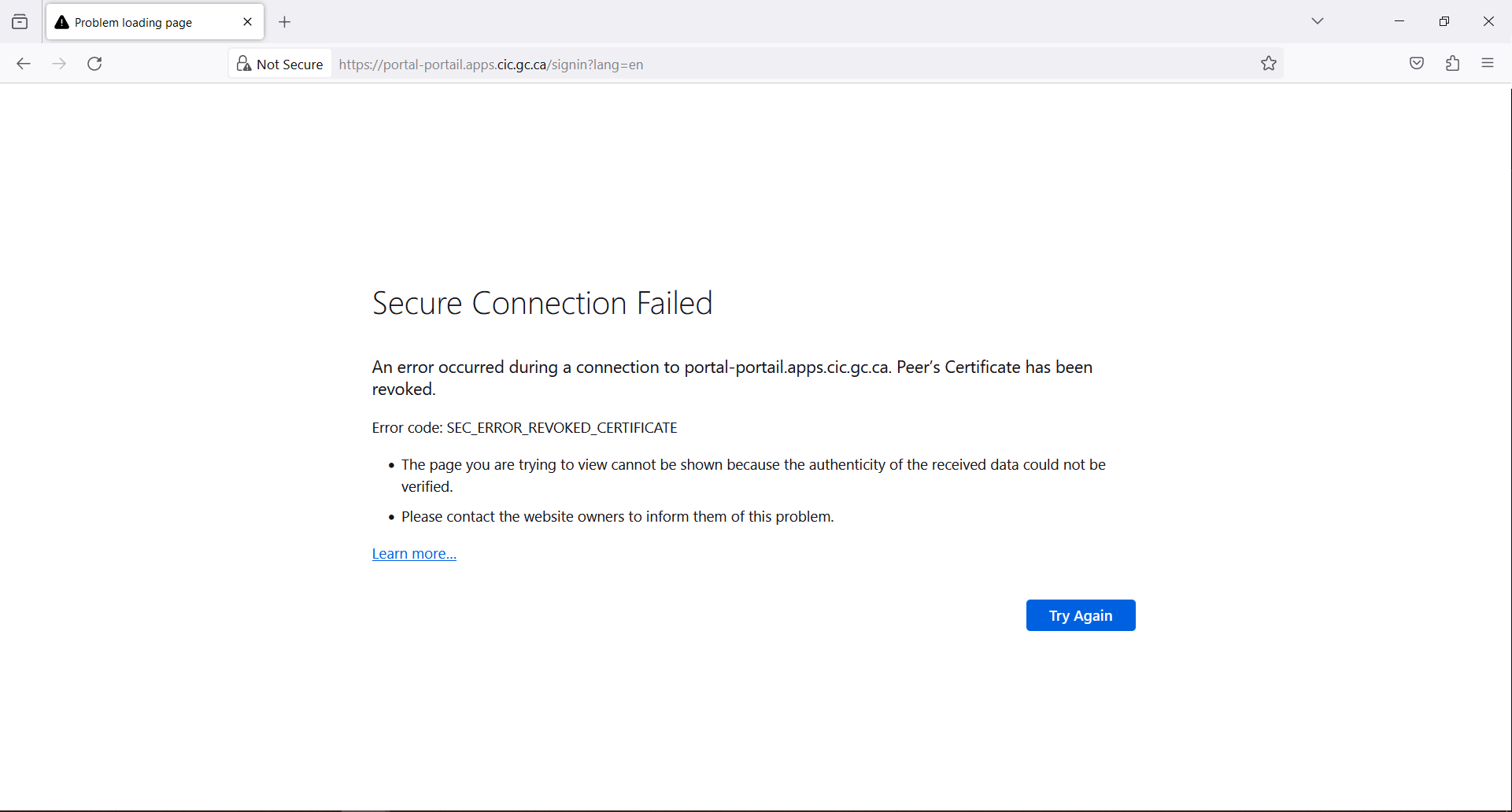Click the Not Secure padlock badge

coord(279,64)
